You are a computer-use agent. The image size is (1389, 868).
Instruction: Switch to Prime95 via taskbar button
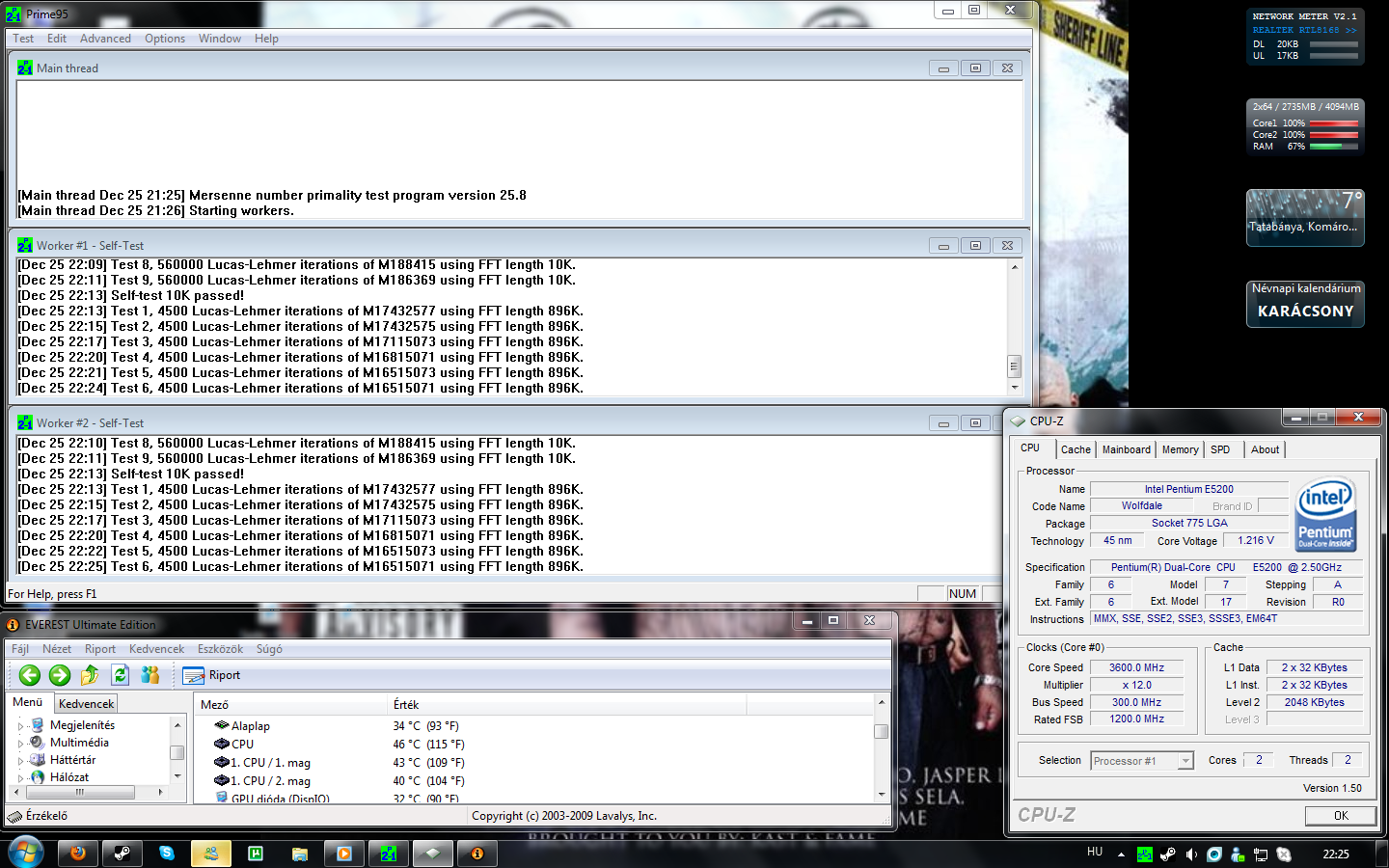pos(389,854)
